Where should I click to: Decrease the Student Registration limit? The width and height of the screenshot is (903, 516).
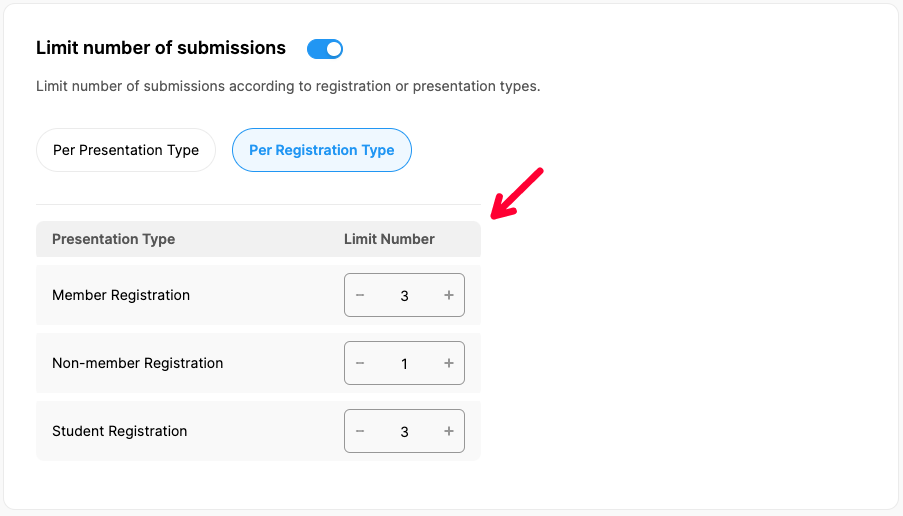pyautogui.click(x=360, y=431)
